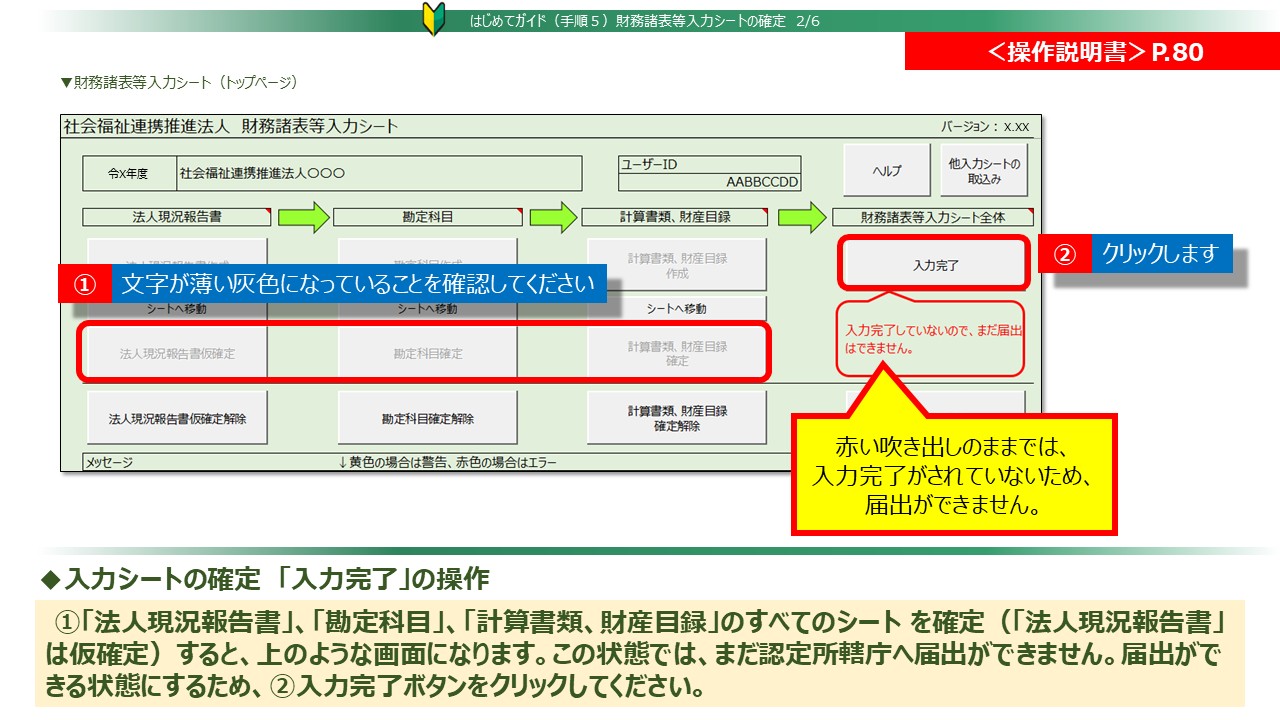Viewport: 1280px width, 720px height.
Task: Click green arrow after 法人現況報告書 header
Action: point(303,217)
